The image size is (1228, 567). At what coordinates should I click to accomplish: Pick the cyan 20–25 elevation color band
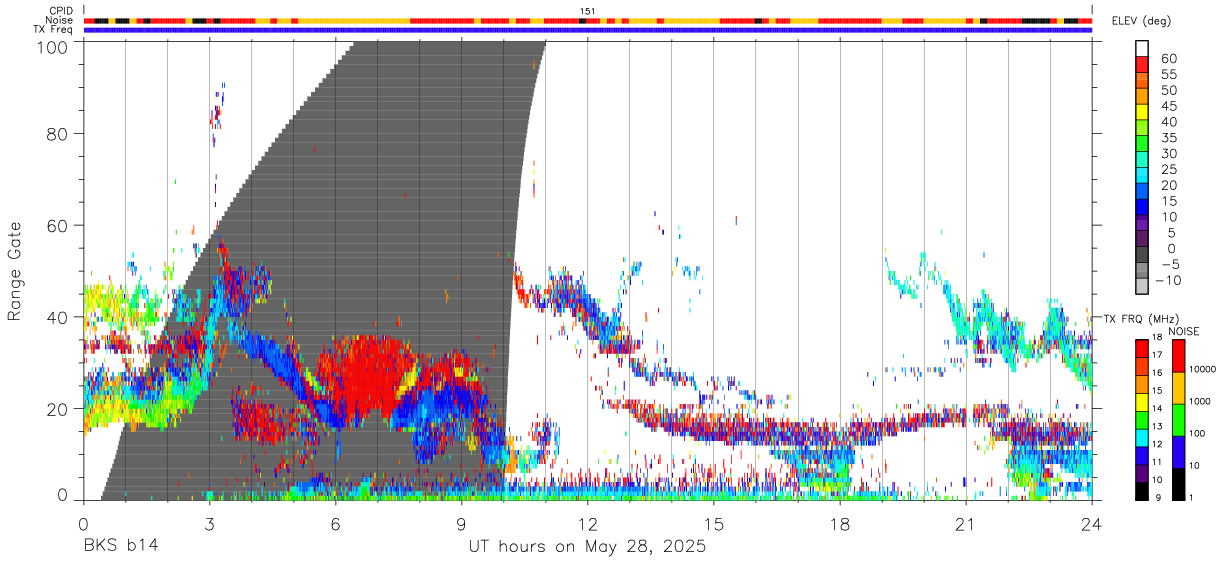point(1142,177)
